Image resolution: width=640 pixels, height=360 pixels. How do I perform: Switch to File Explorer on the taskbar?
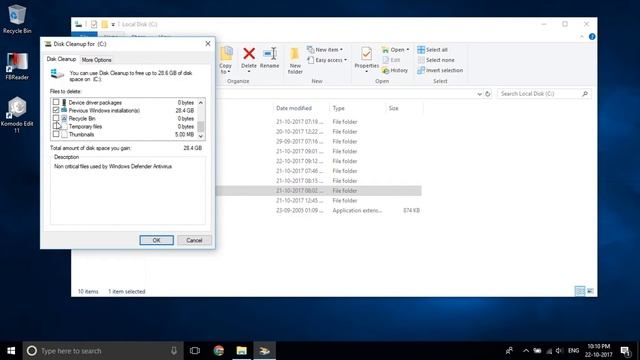(x=242, y=351)
